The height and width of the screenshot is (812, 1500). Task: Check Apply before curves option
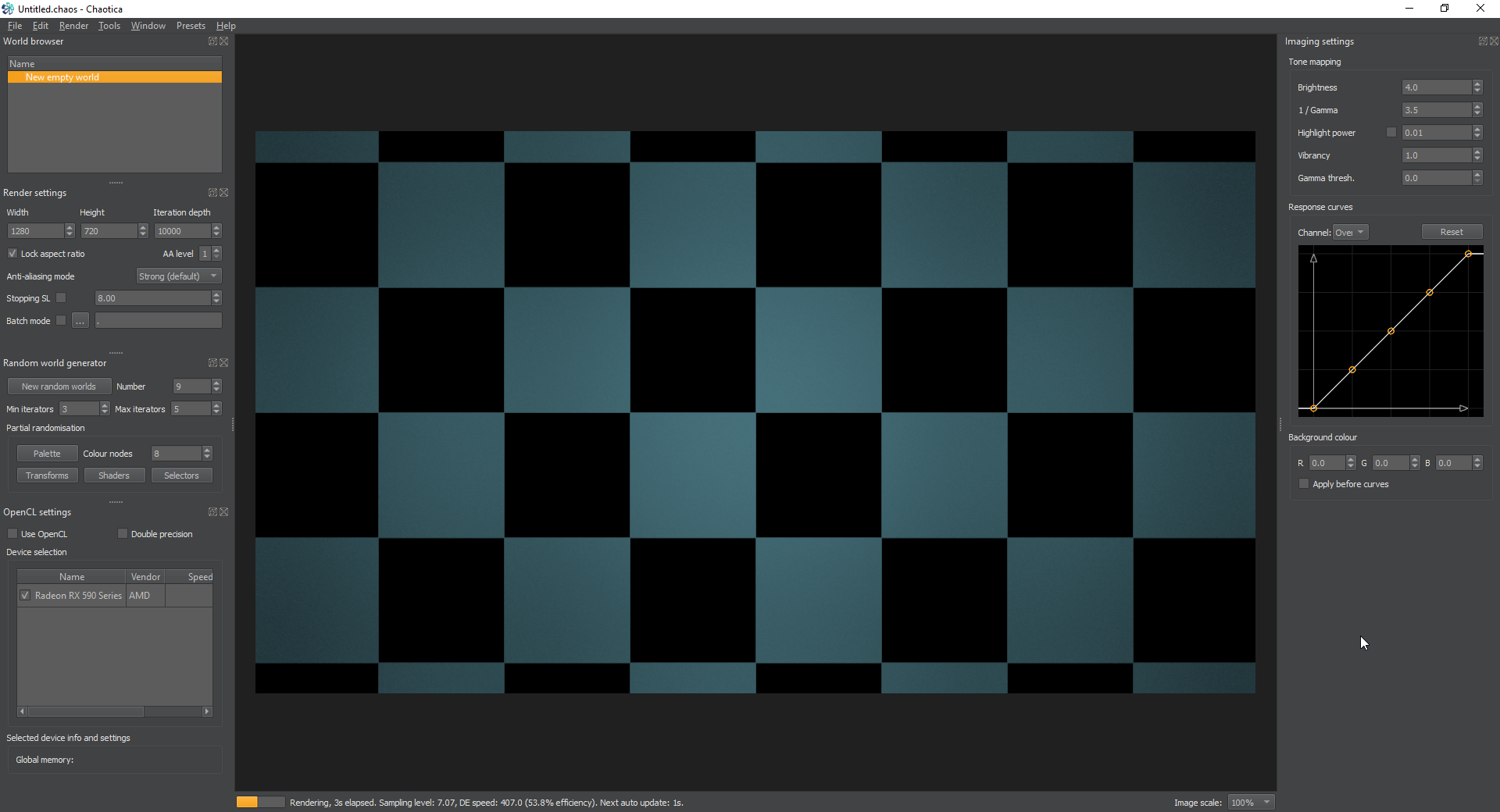tap(1304, 484)
